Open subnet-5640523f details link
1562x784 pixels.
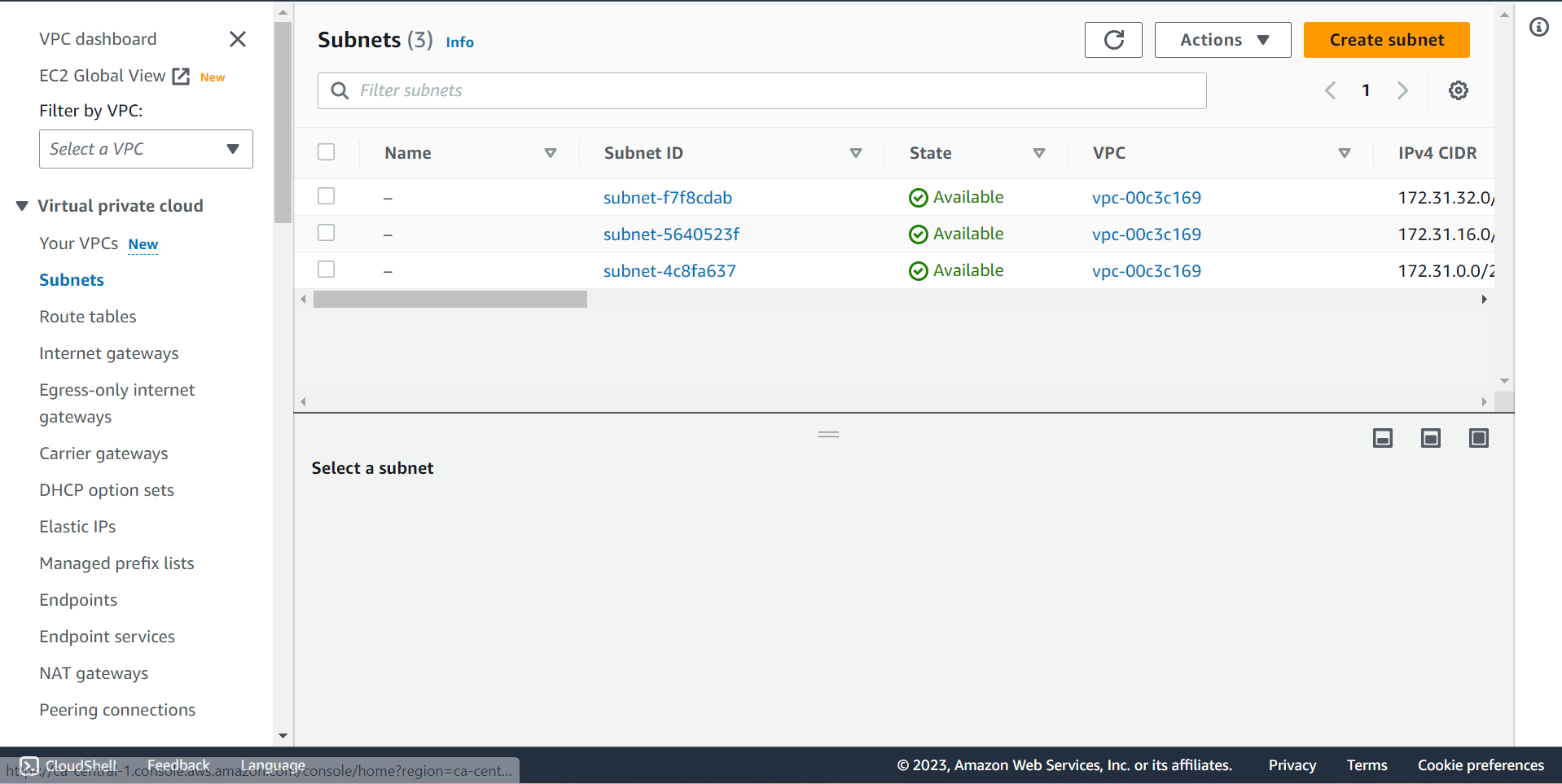tap(671, 234)
